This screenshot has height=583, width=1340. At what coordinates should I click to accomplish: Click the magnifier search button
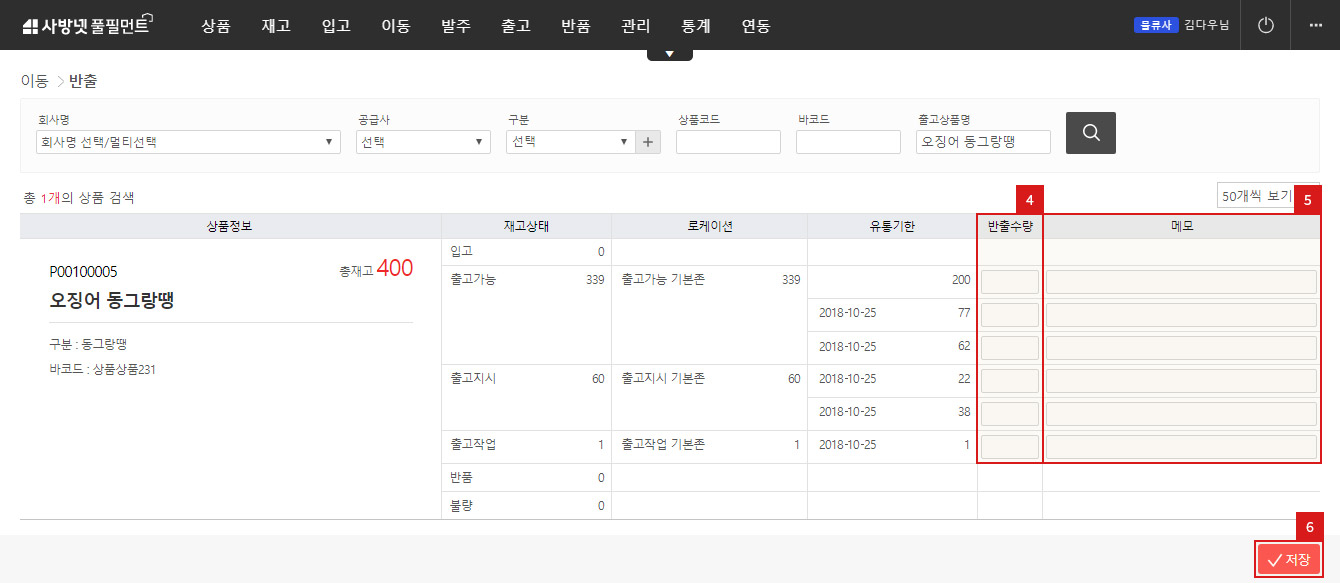click(1090, 132)
